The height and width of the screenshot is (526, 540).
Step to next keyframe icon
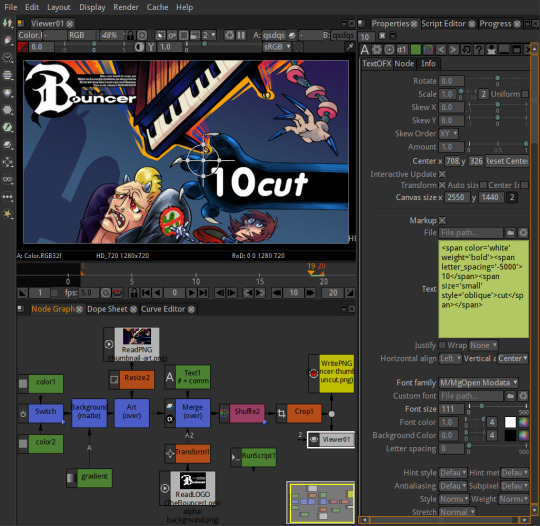pyautogui.click(x=260, y=293)
